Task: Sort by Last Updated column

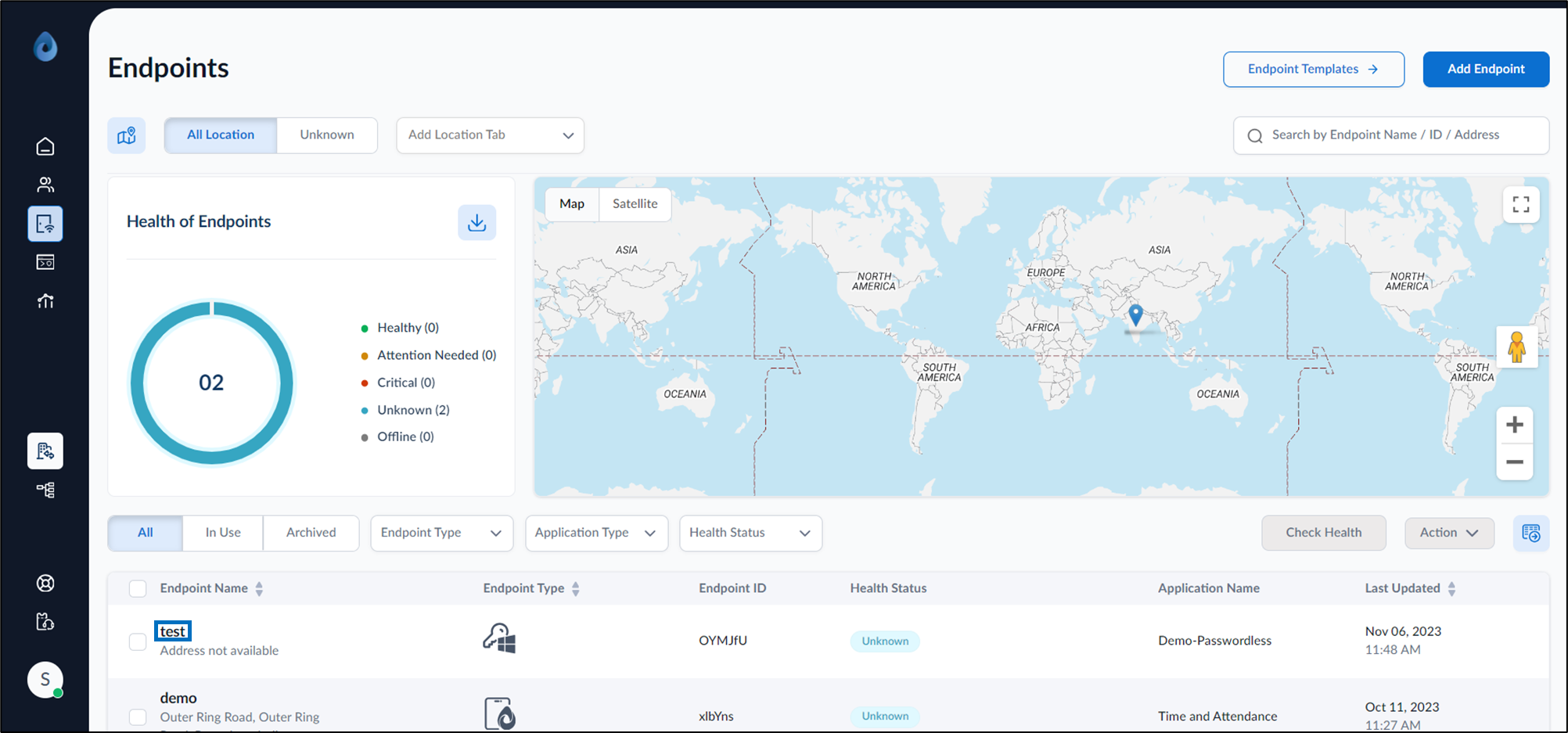Action: pyautogui.click(x=1451, y=588)
